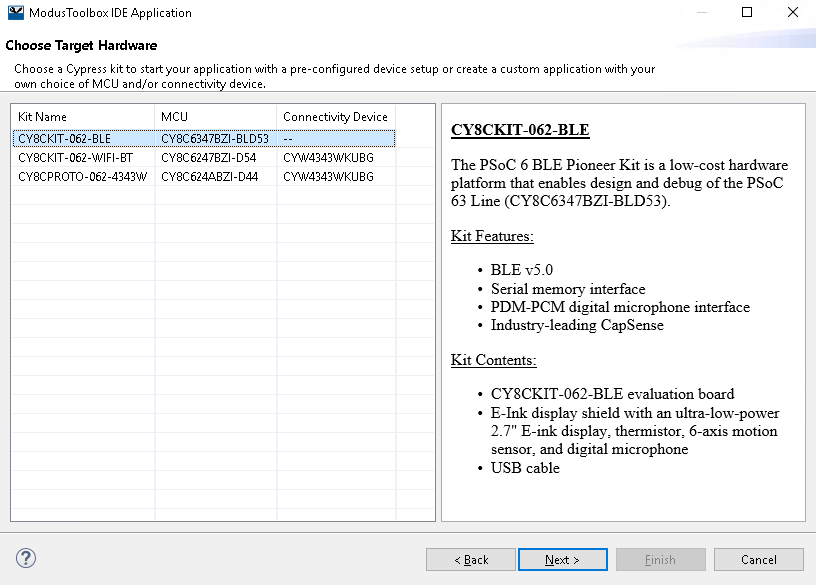816x585 pixels.
Task: Sort by the Kit Name column header
Action: [83, 117]
